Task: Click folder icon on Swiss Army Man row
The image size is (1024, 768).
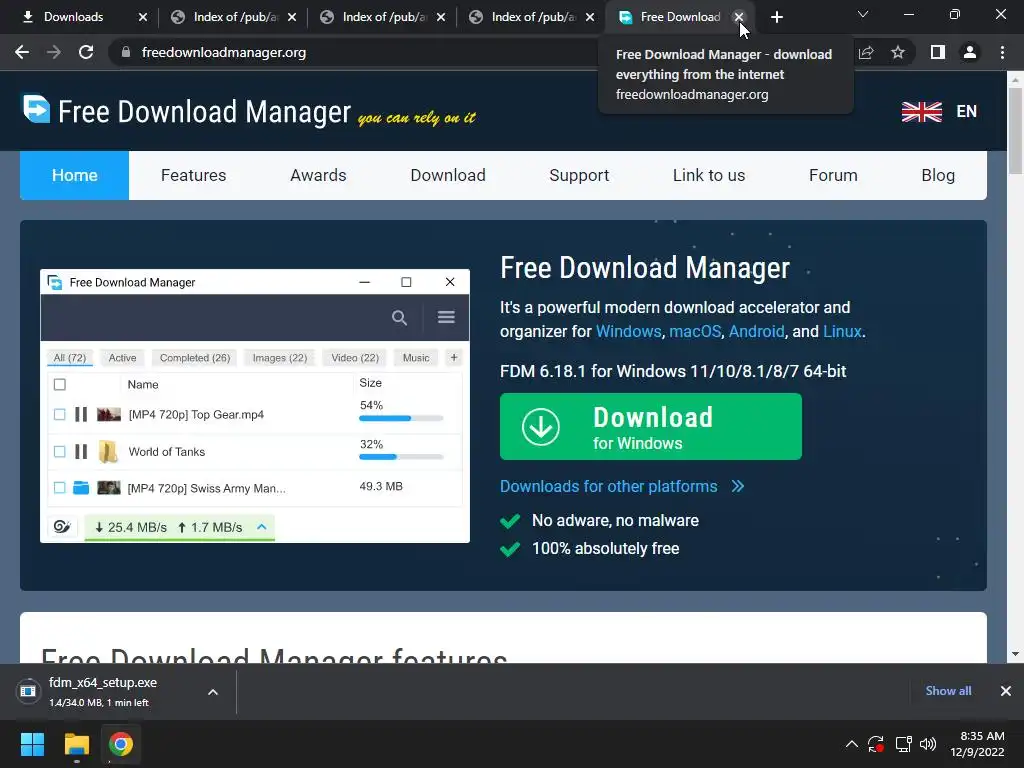Action: tap(81, 488)
